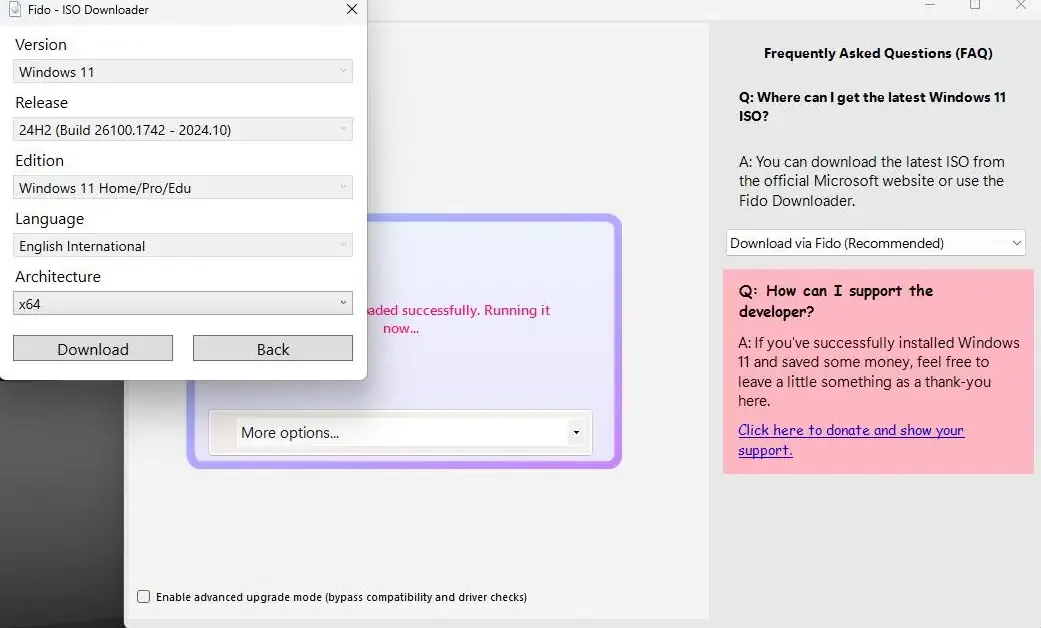Enable advanced upgrade mode checkbox

tap(143, 596)
